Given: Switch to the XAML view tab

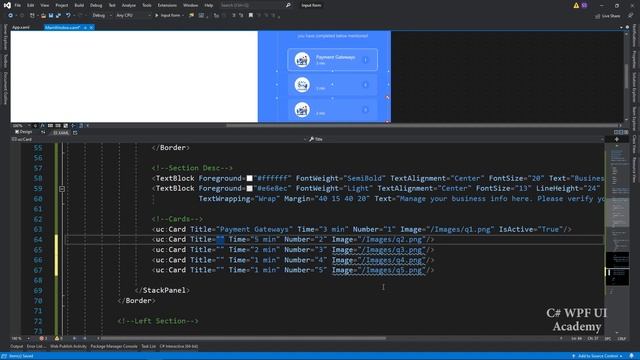Looking at the screenshot, I should pos(60,133).
